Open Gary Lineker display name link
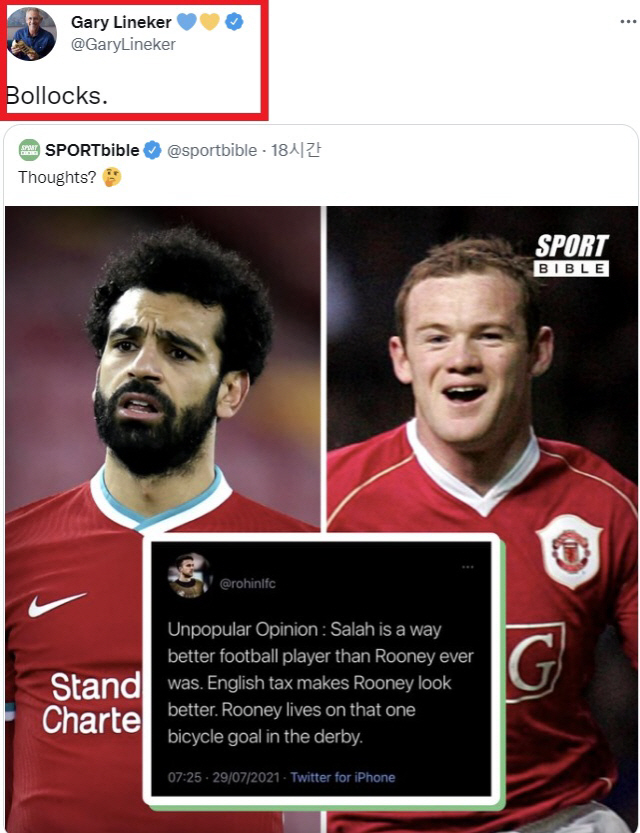The width and height of the screenshot is (640, 833). point(121,22)
